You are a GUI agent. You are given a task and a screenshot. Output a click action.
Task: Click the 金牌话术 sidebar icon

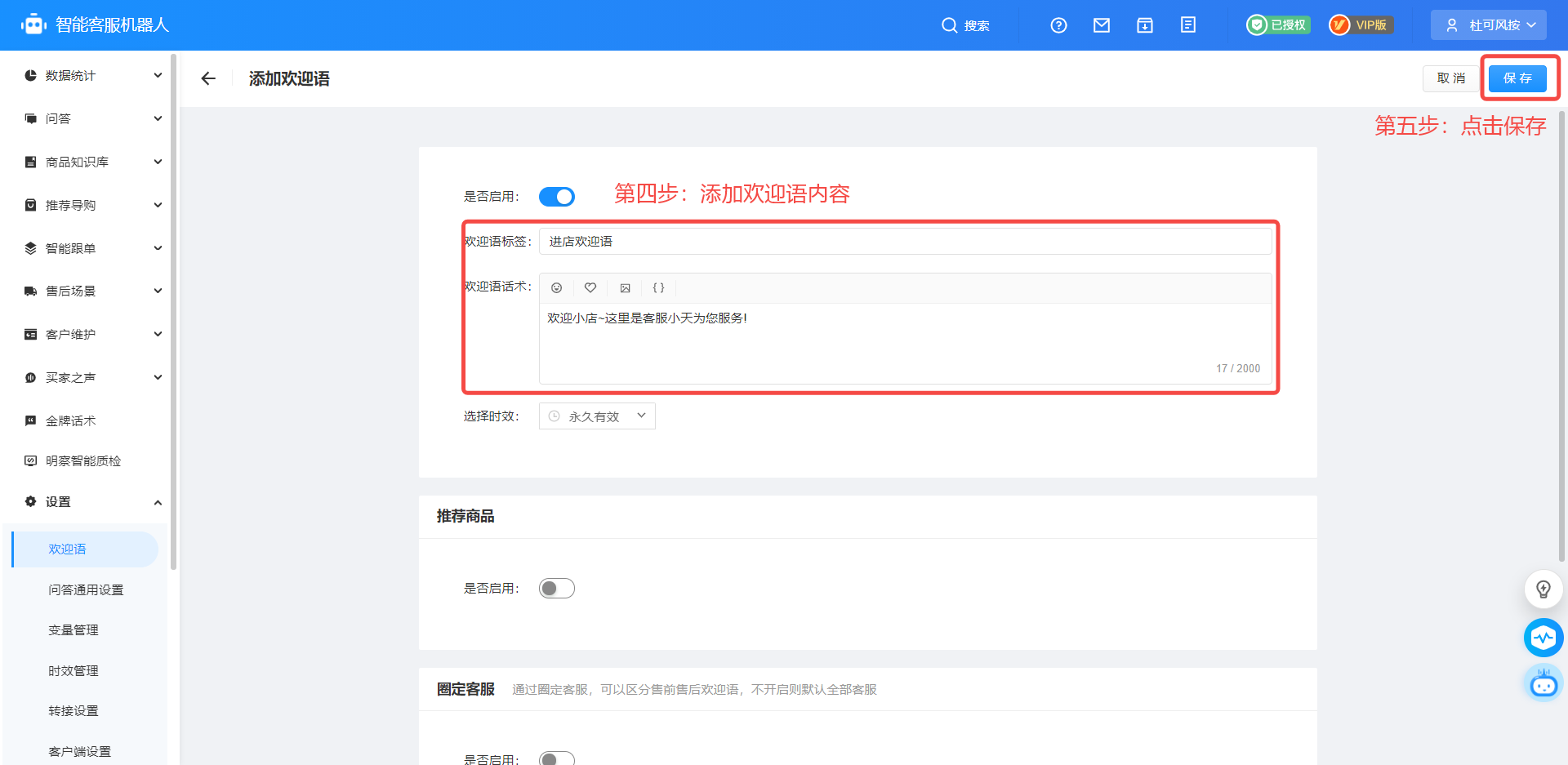[x=31, y=420]
